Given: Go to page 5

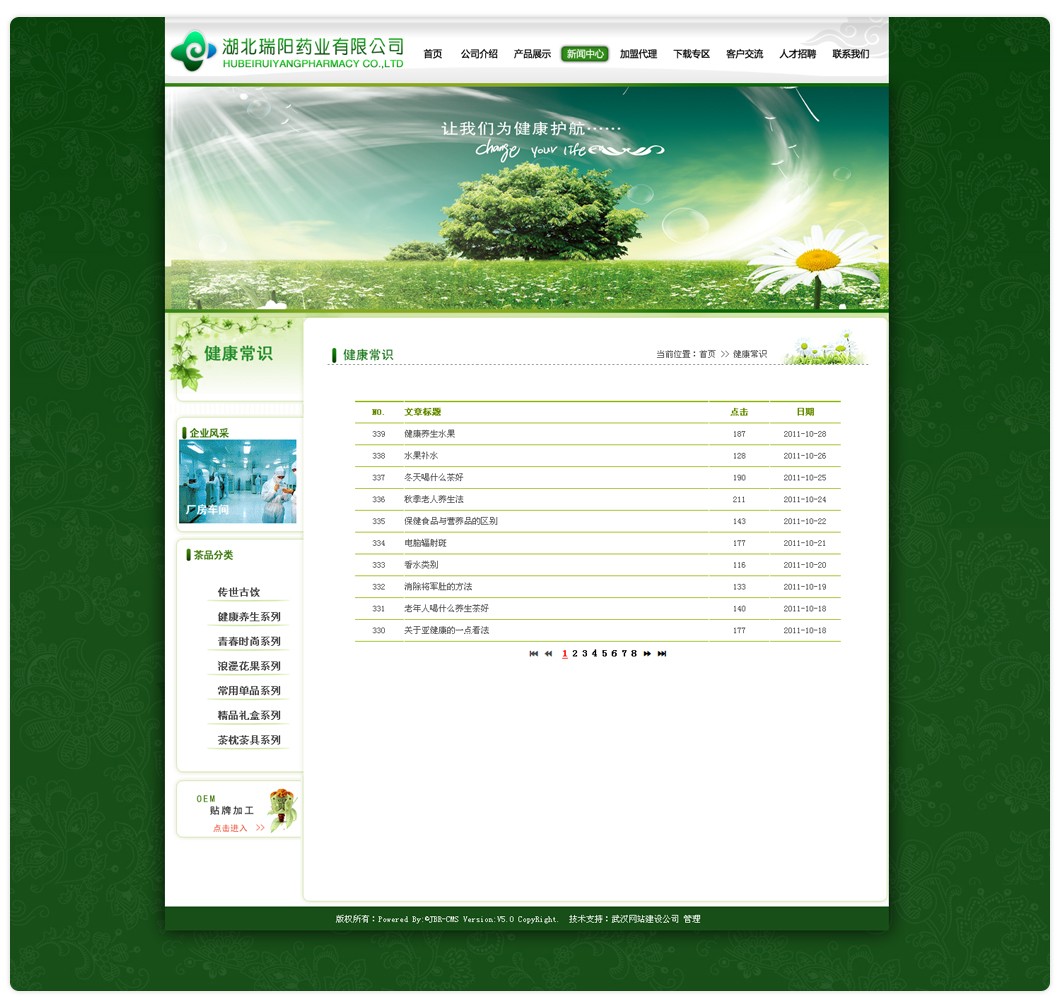Looking at the screenshot, I should coord(604,654).
